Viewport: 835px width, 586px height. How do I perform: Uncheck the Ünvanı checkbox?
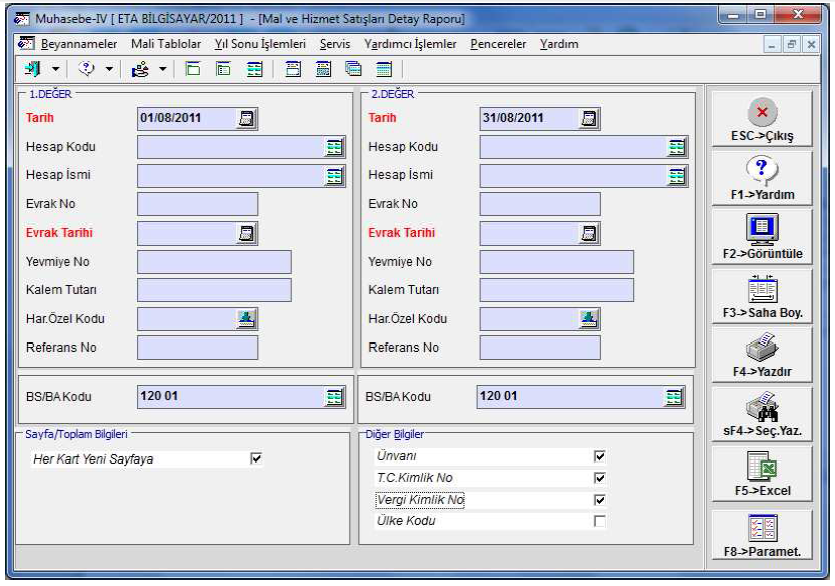[600, 455]
